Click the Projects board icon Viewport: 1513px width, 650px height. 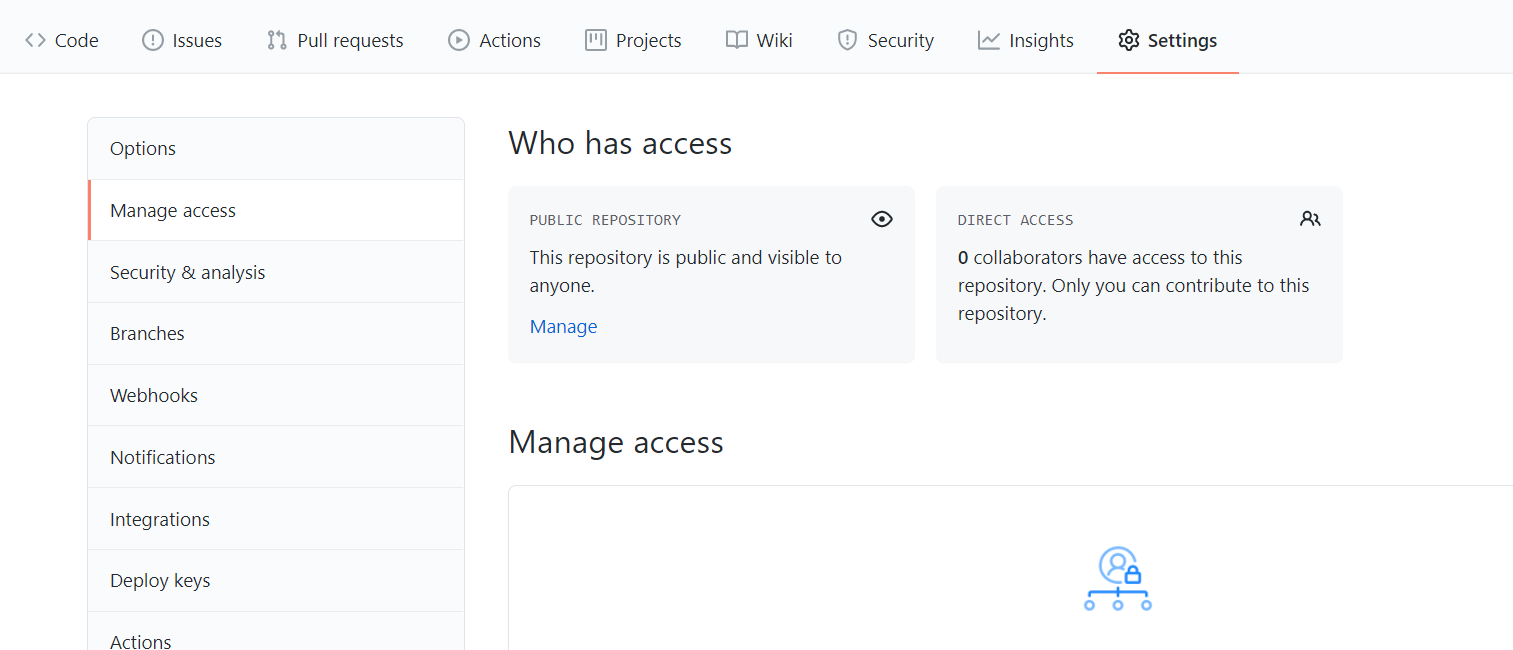[x=596, y=40]
